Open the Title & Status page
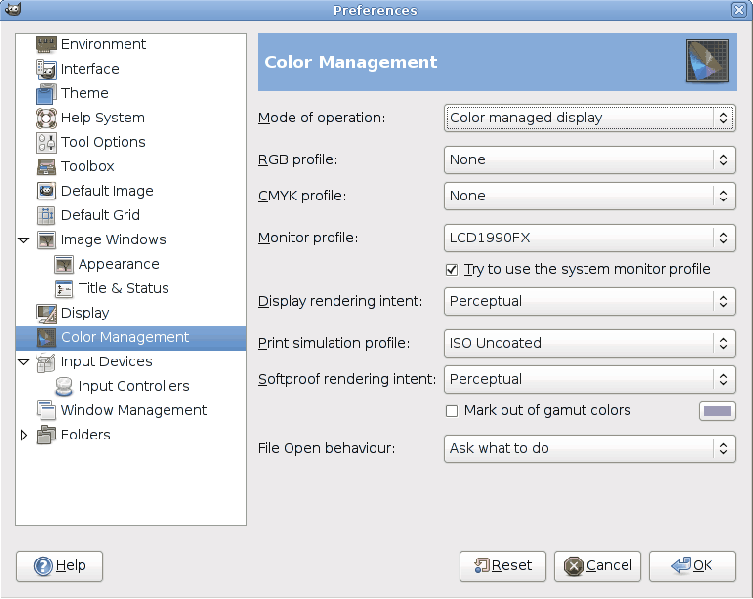This screenshot has height=599, width=753. click(x=123, y=288)
